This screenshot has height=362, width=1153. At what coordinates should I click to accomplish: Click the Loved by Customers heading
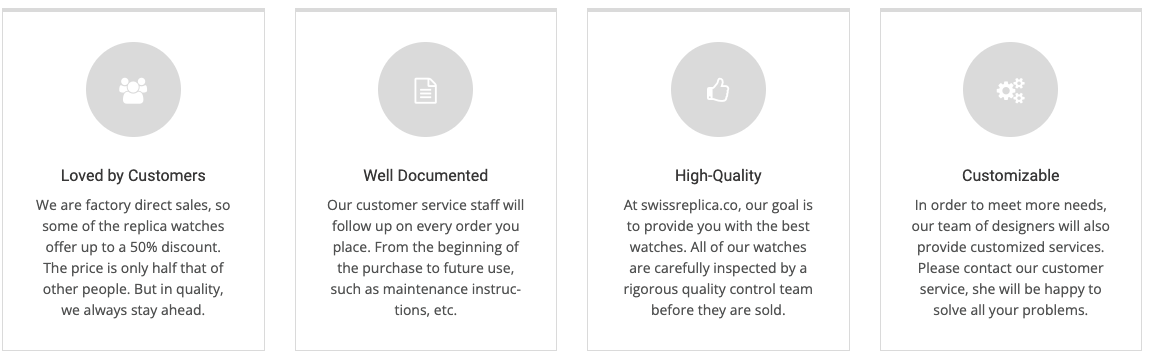tap(133, 175)
